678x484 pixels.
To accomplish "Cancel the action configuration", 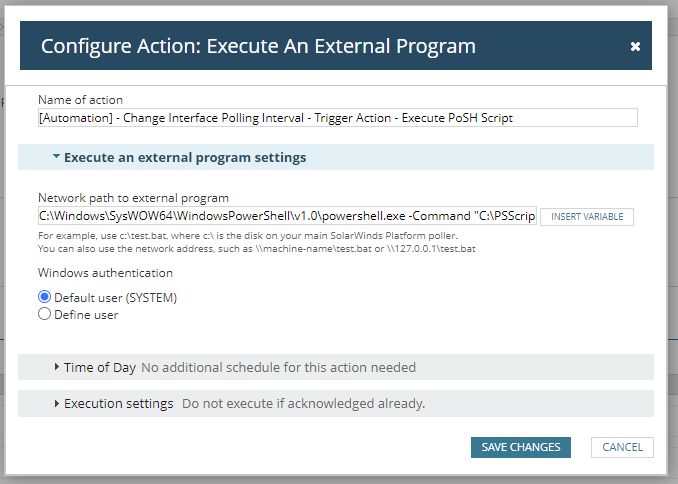I will point(622,447).
